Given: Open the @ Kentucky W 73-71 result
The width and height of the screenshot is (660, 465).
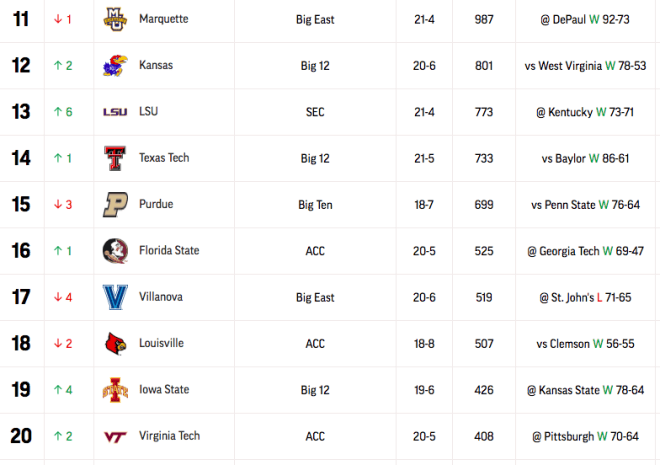Looking at the screenshot, I should 585,112.
